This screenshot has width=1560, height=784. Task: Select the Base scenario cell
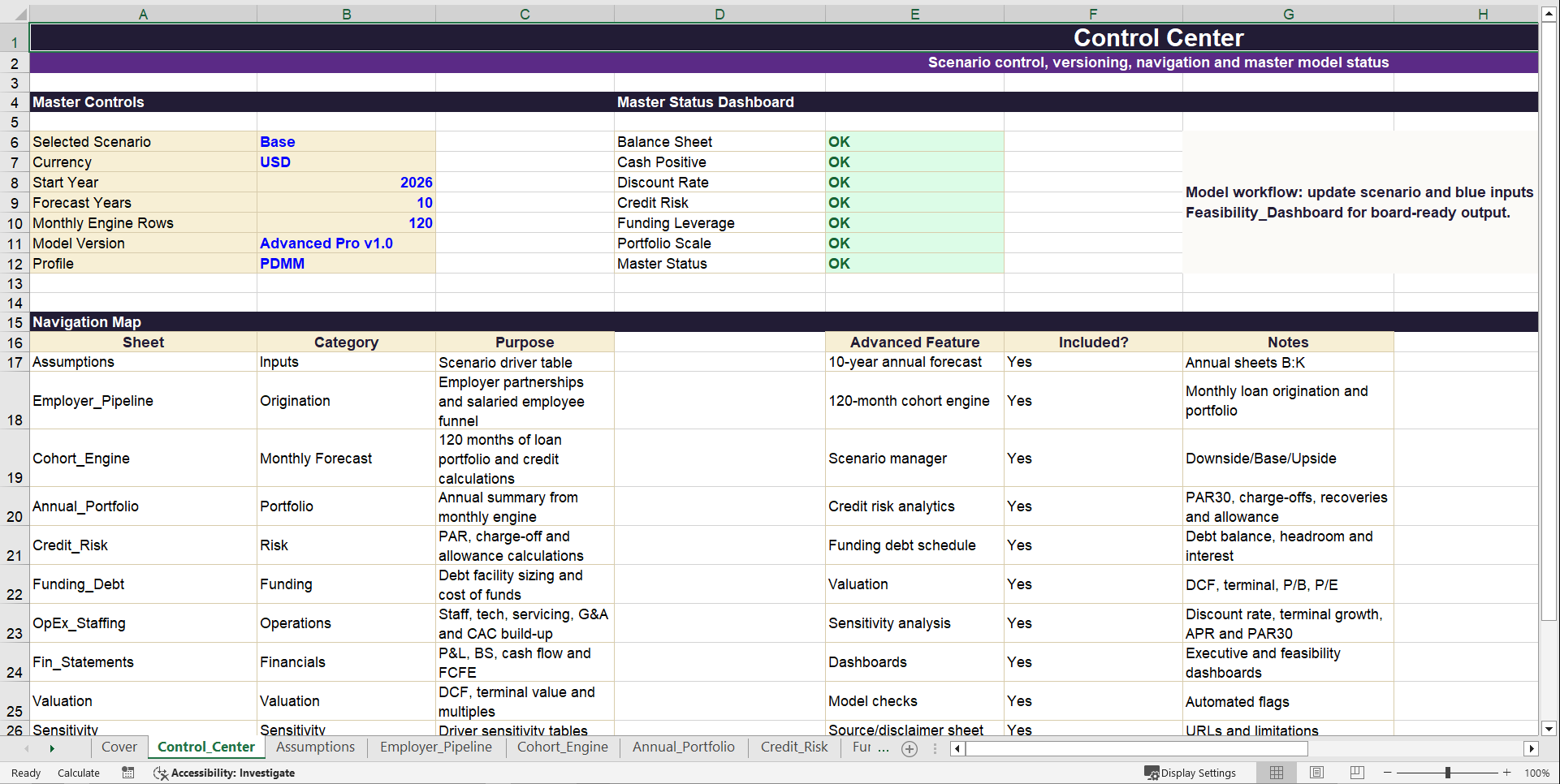tap(347, 142)
